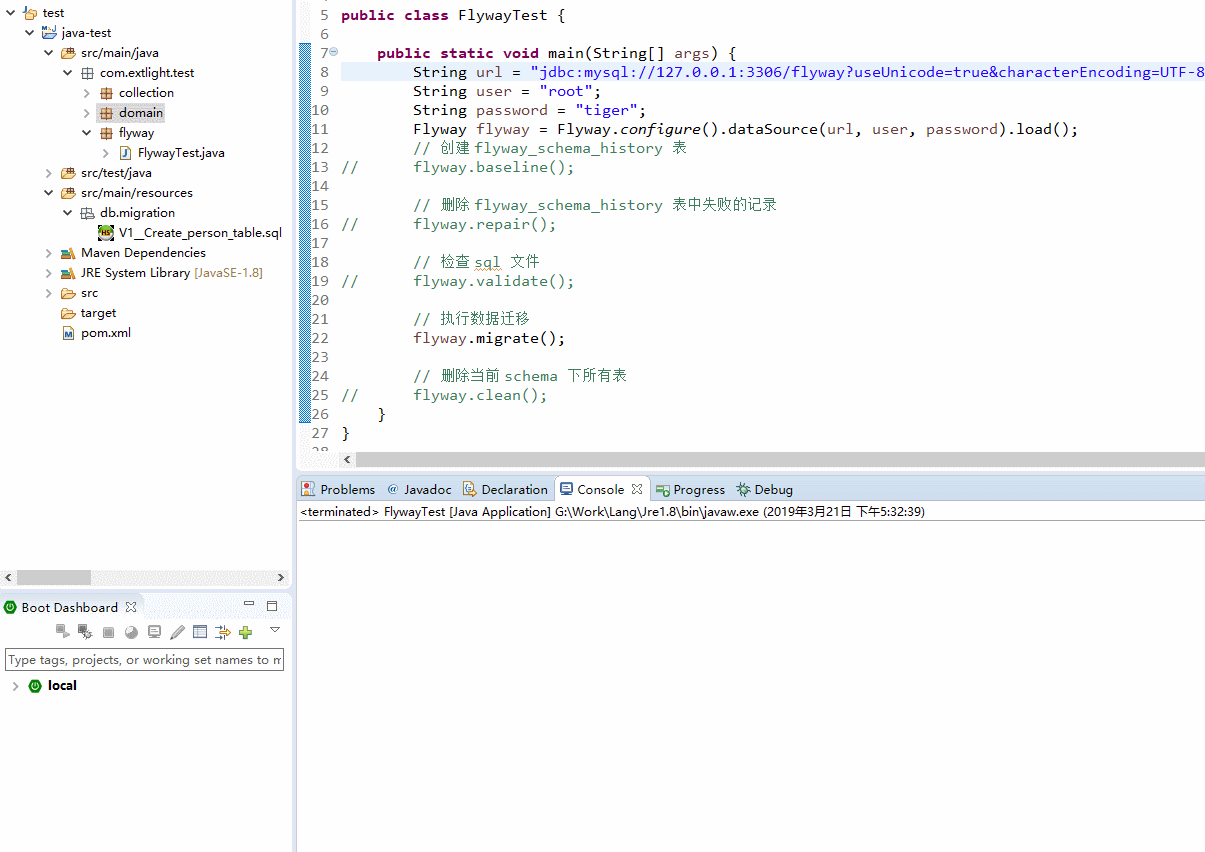Click the properties table icon in Boot Dashboard
This screenshot has height=852, width=1205.
[200, 632]
